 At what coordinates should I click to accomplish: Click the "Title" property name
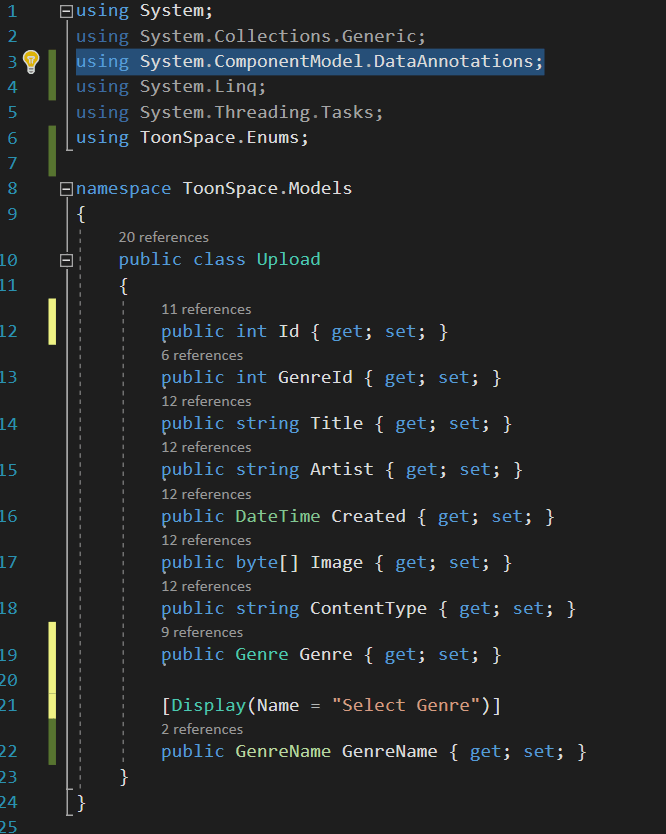336,424
